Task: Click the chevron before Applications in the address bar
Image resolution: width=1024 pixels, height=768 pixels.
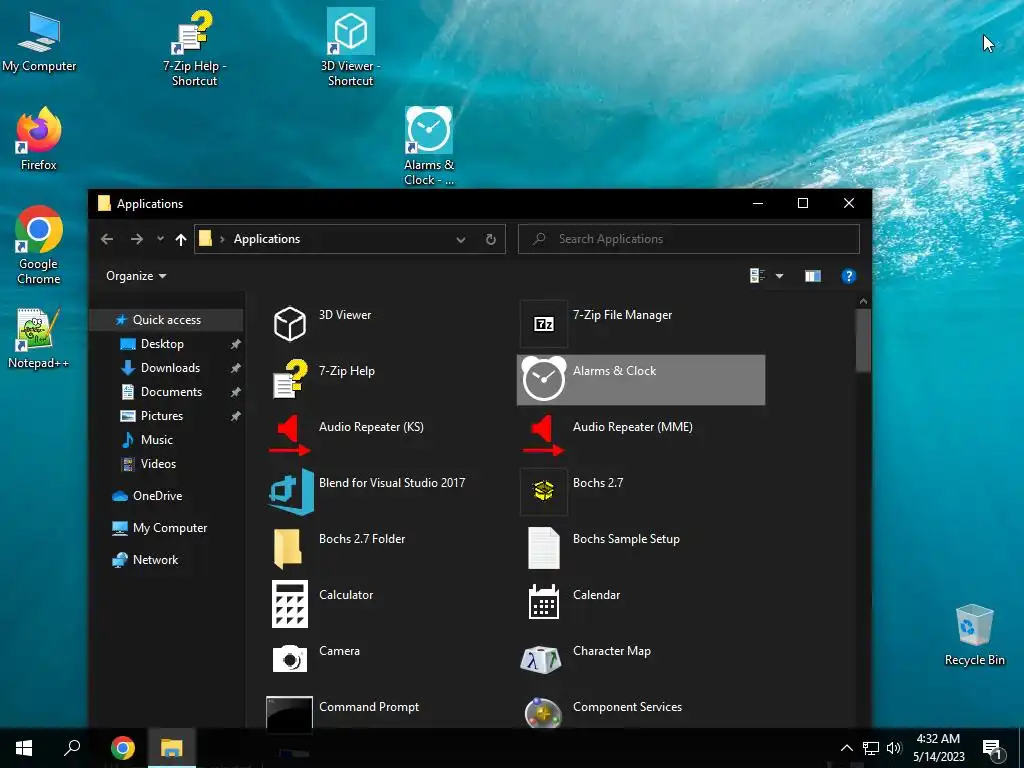Action: (222, 240)
